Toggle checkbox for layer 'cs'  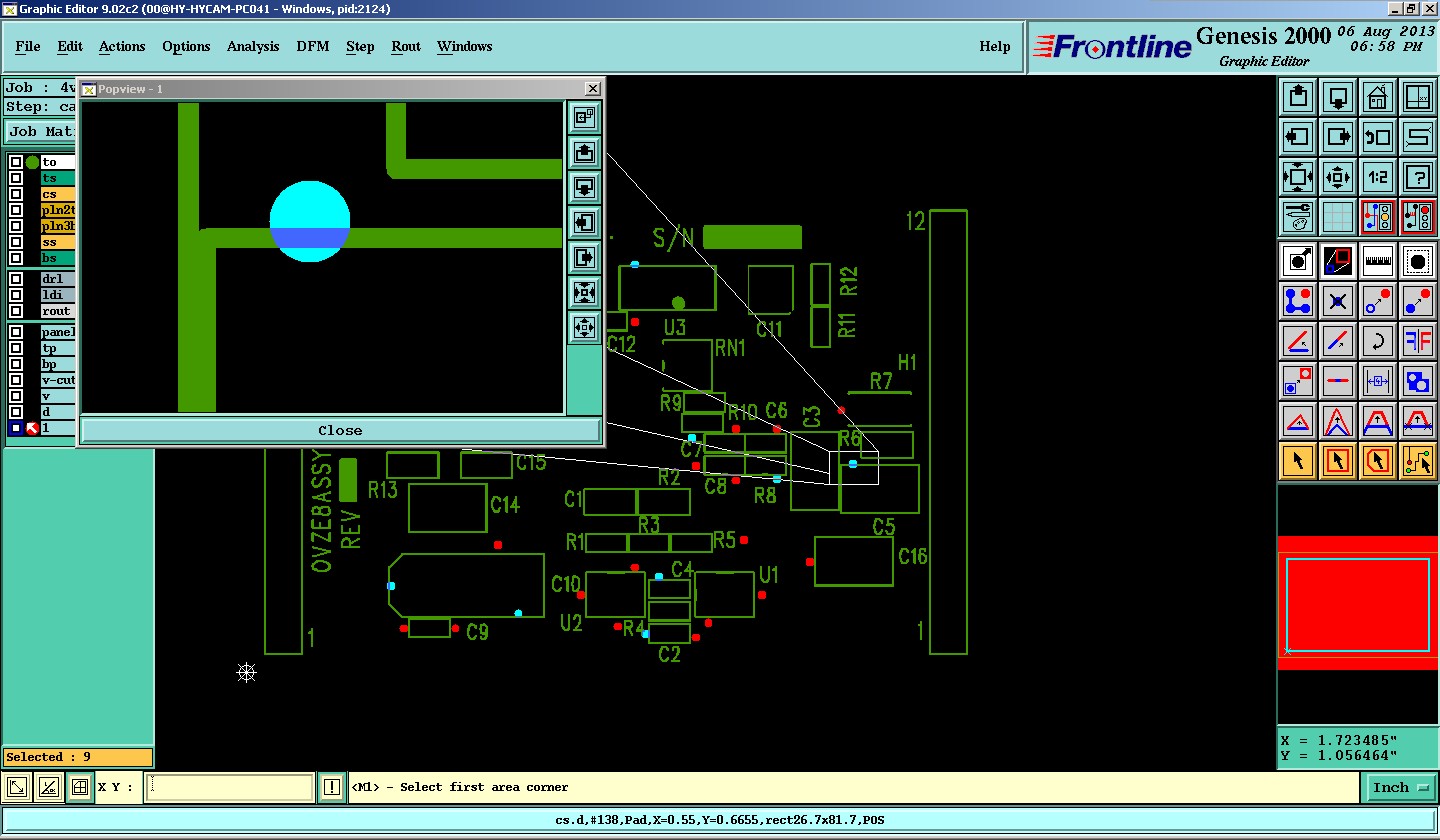[16, 194]
